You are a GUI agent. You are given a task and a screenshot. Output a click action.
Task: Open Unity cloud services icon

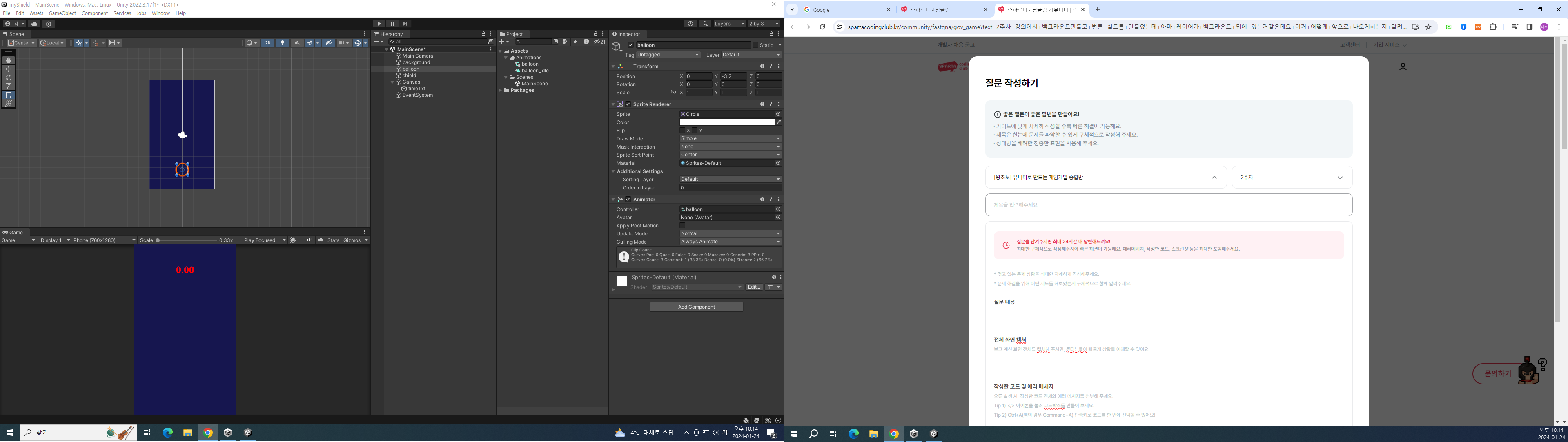click(34, 24)
